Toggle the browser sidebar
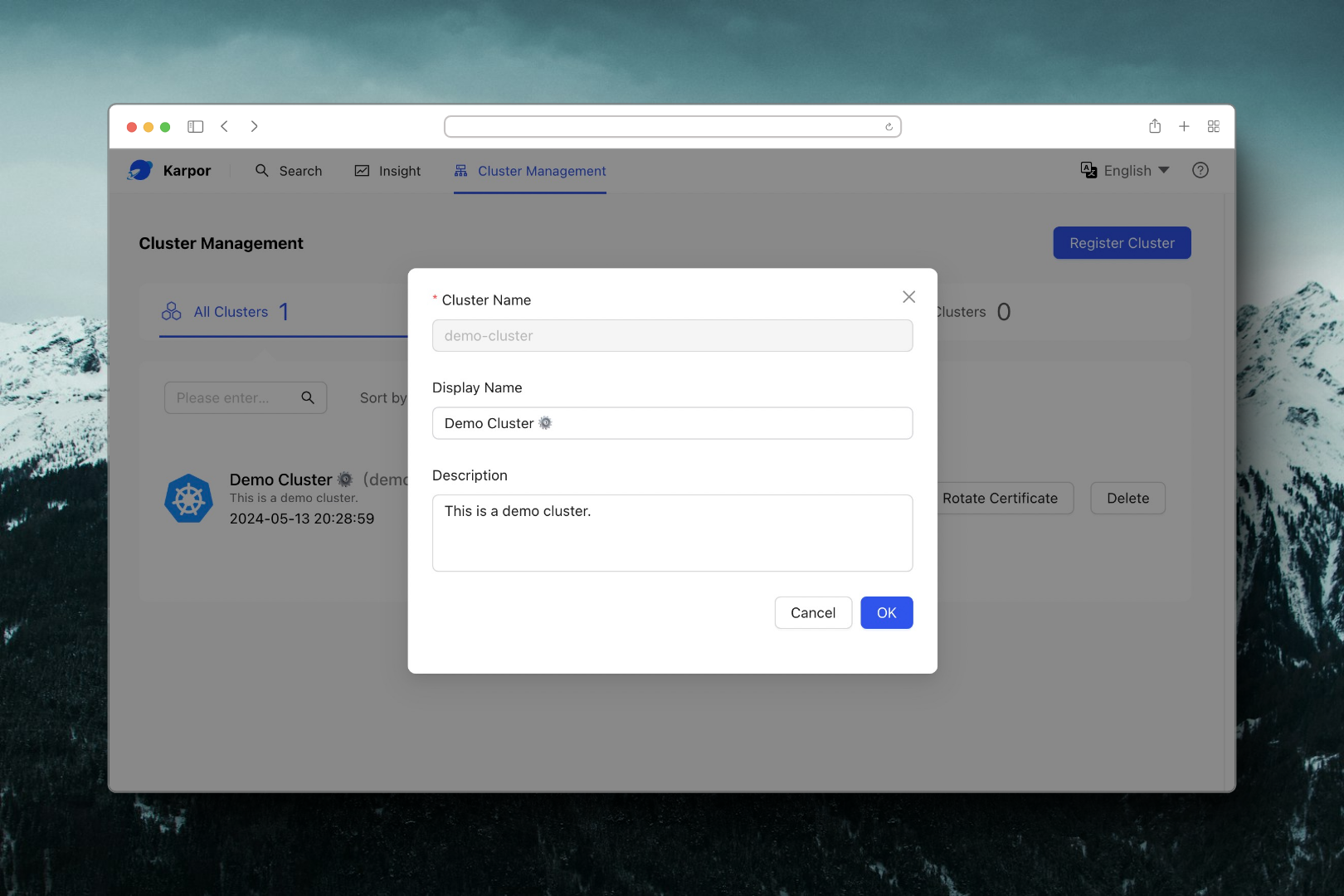This screenshot has width=1344, height=896. pyautogui.click(x=196, y=126)
